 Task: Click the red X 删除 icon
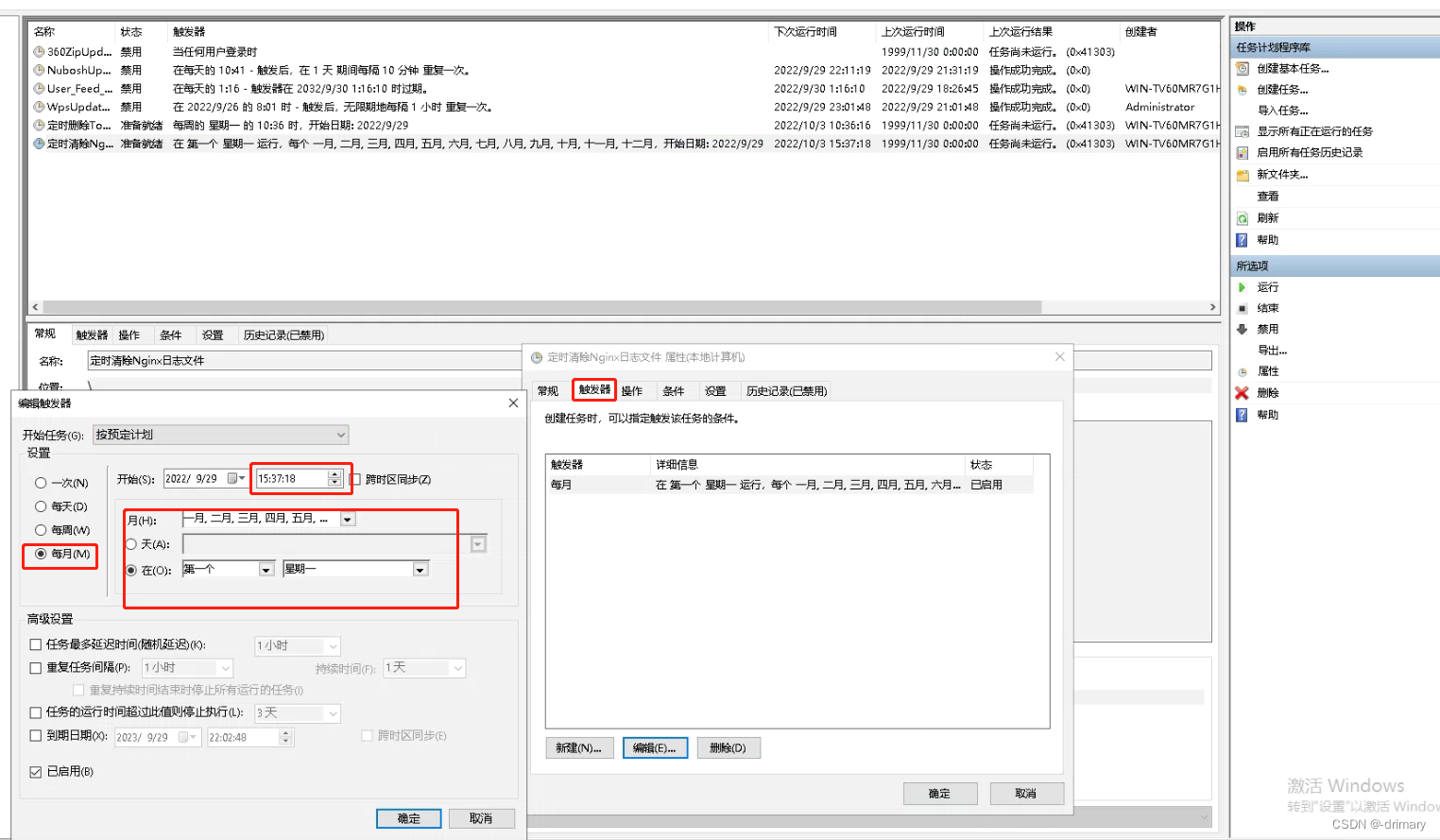coord(1243,393)
